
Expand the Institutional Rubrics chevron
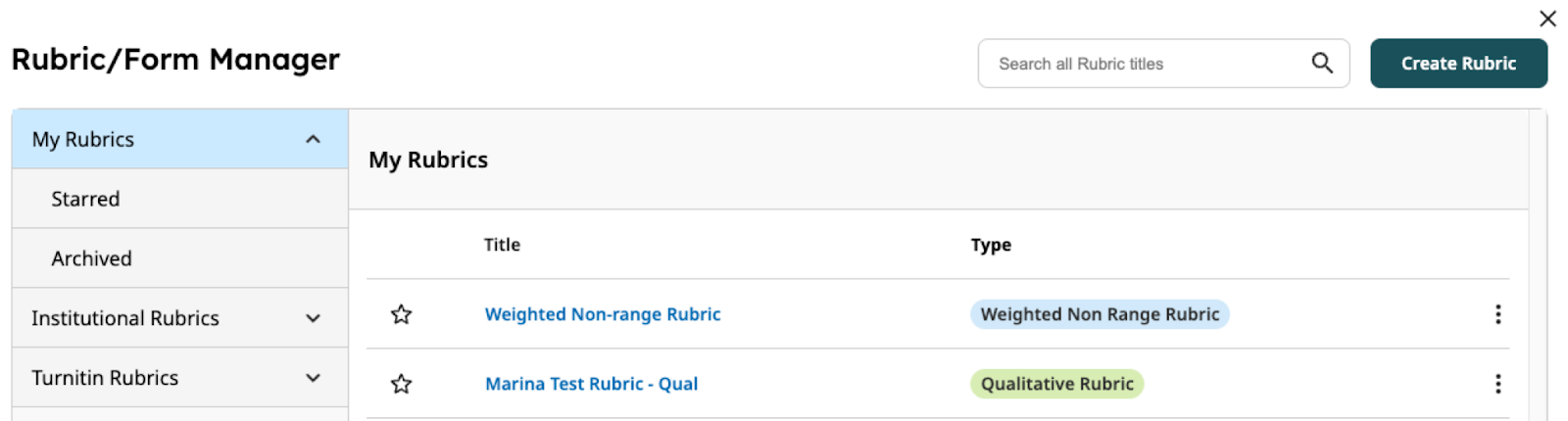click(x=313, y=318)
